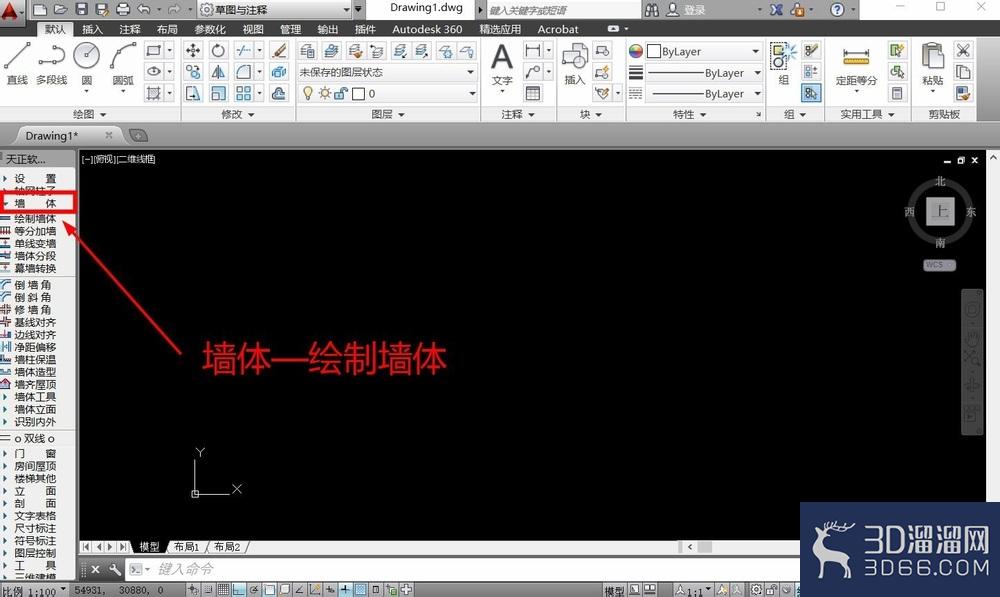Switch to the Drawing1* file tab

click(x=52, y=136)
